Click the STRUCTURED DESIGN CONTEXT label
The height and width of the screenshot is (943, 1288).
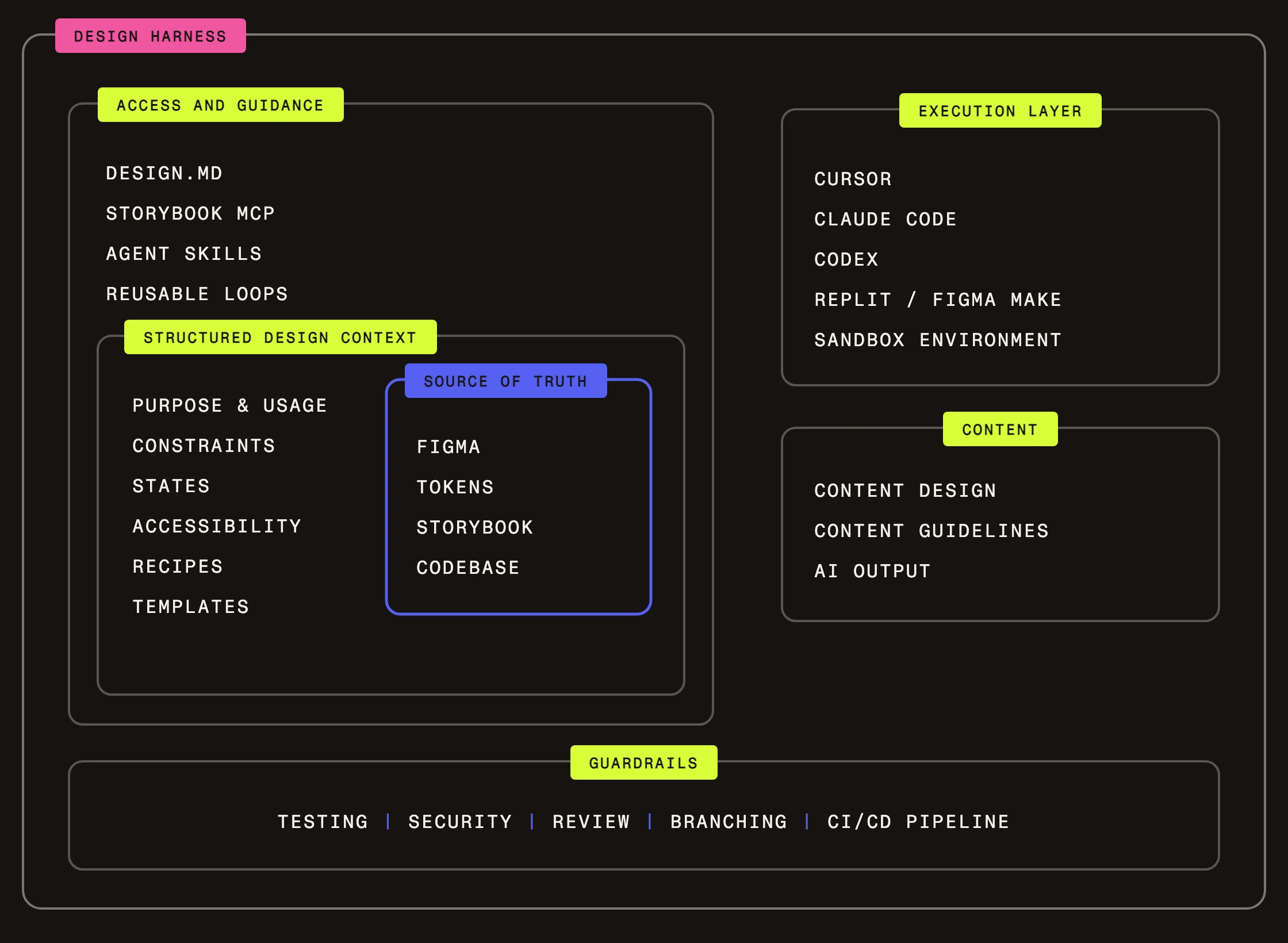tap(281, 337)
